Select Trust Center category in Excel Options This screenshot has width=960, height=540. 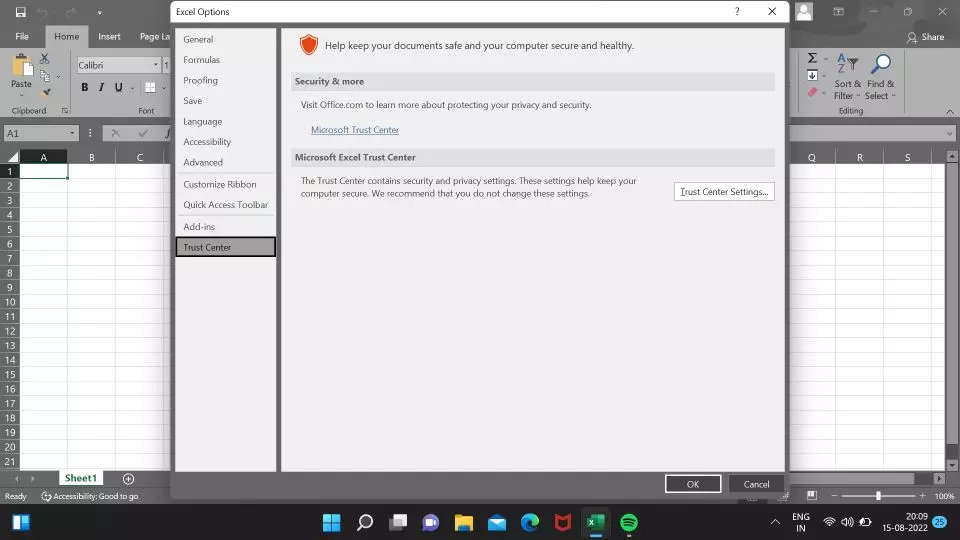225,247
